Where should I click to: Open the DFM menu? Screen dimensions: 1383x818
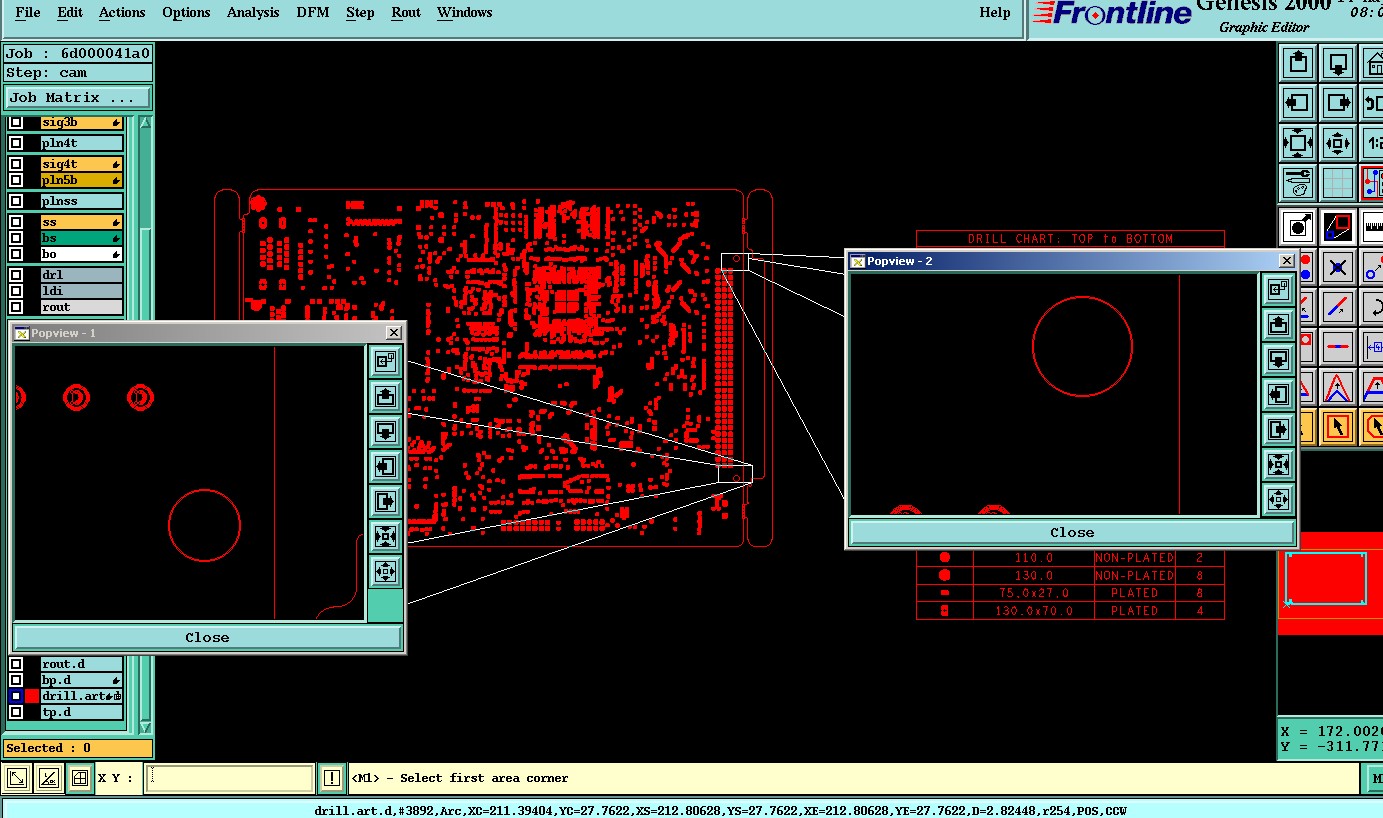[313, 13]
